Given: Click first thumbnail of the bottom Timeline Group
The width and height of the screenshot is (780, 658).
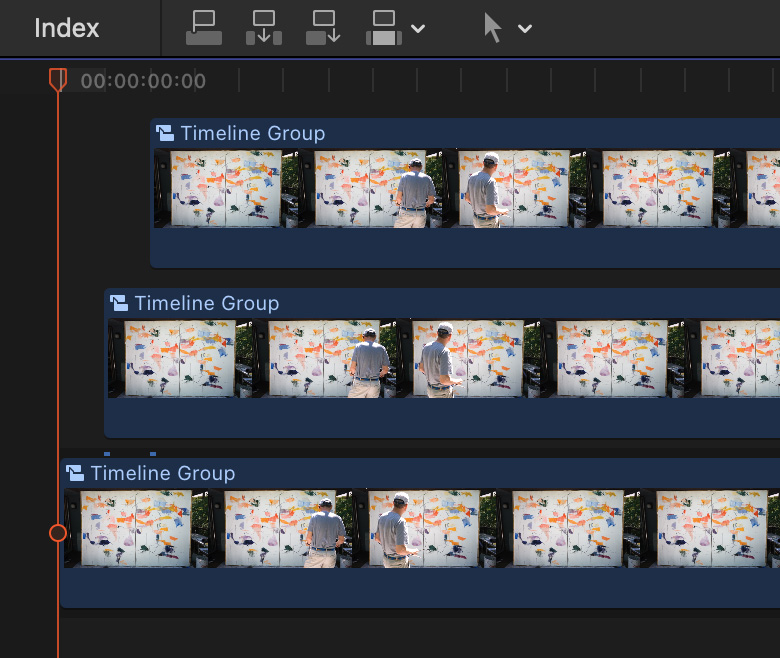Looking at the screenshot, I should tap(136, 529).
